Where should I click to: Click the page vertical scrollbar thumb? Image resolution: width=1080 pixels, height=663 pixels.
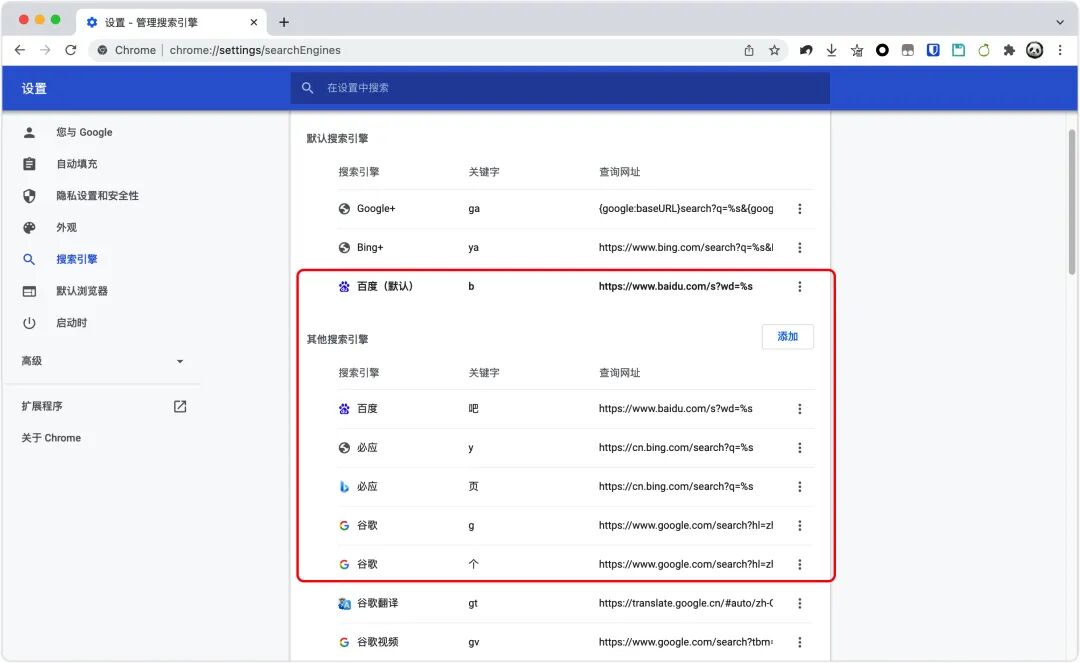tap(1071, 202)
